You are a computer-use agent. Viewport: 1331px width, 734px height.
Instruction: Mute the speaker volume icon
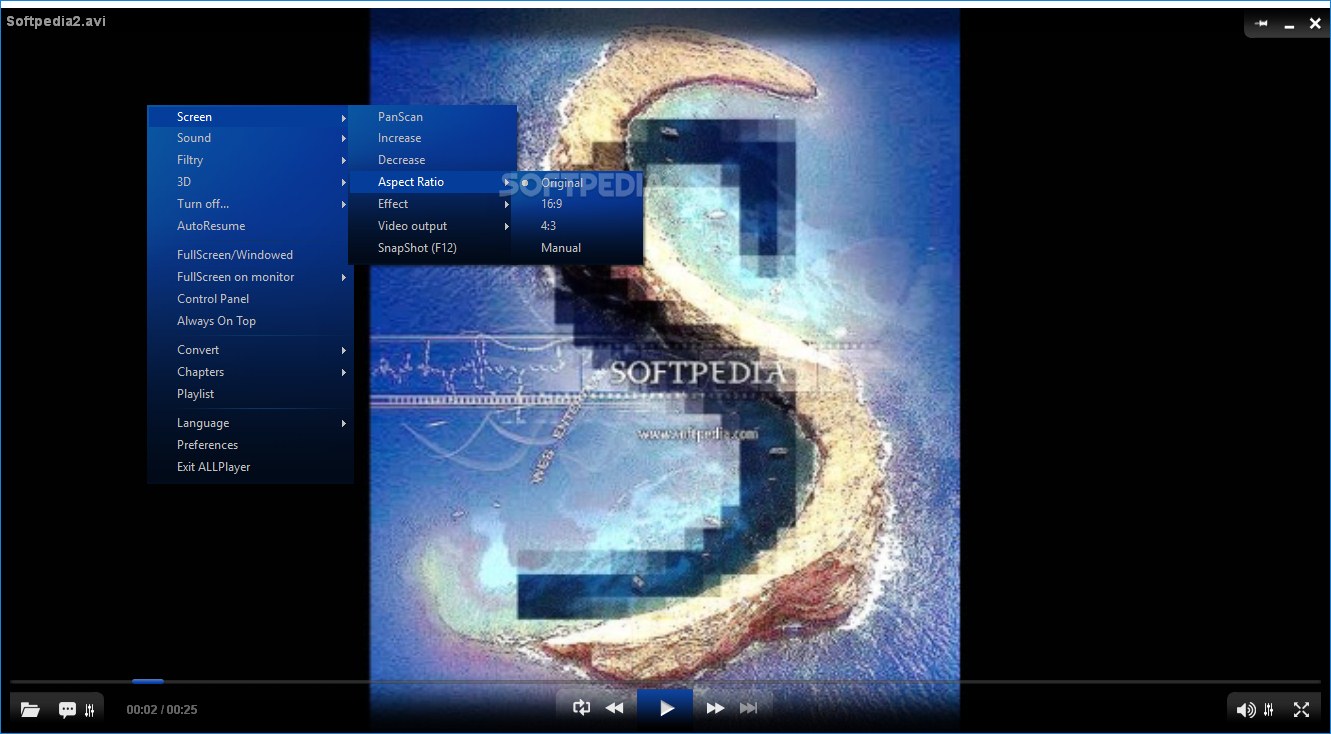click(1245, 710)
